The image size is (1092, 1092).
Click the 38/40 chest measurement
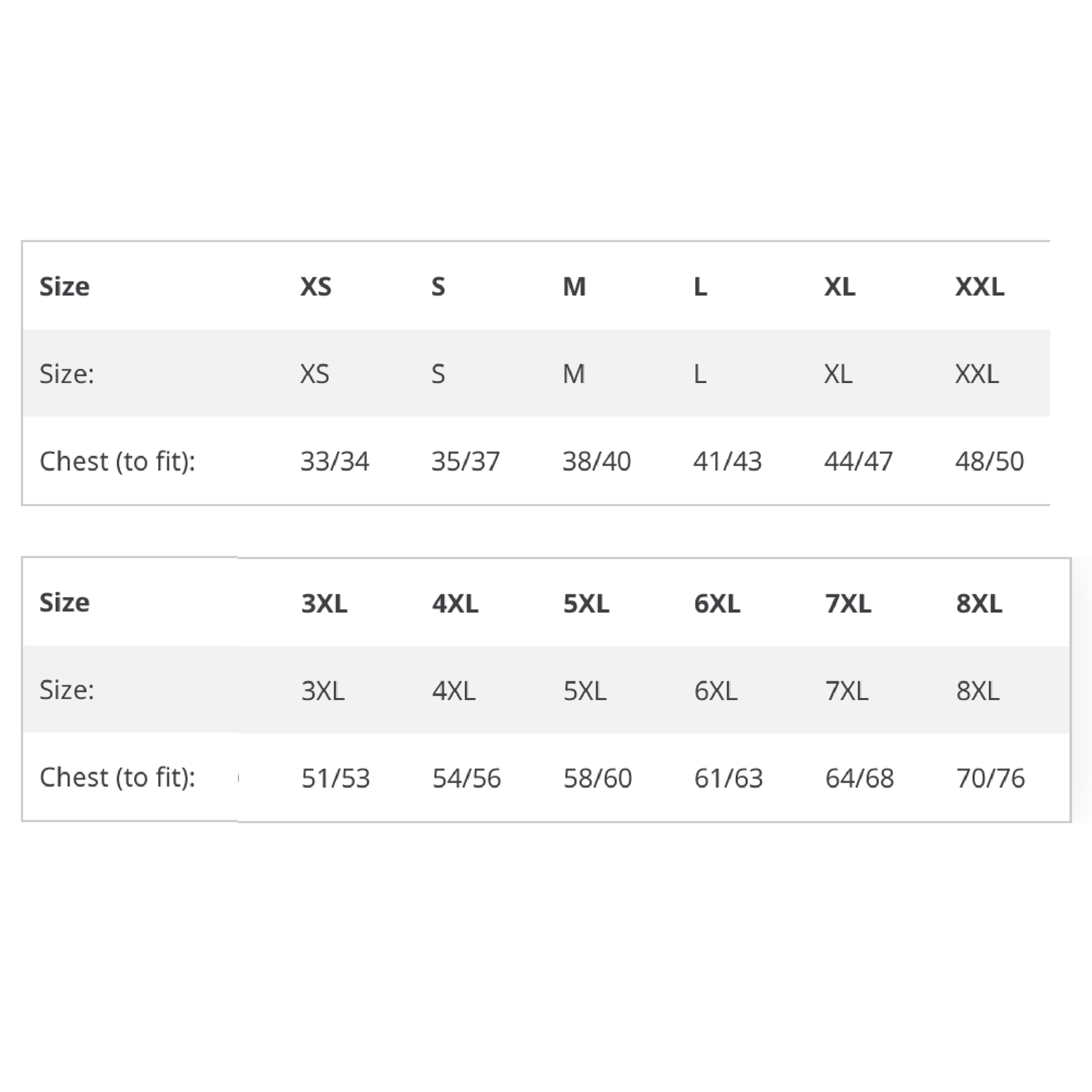coord(597,461)
